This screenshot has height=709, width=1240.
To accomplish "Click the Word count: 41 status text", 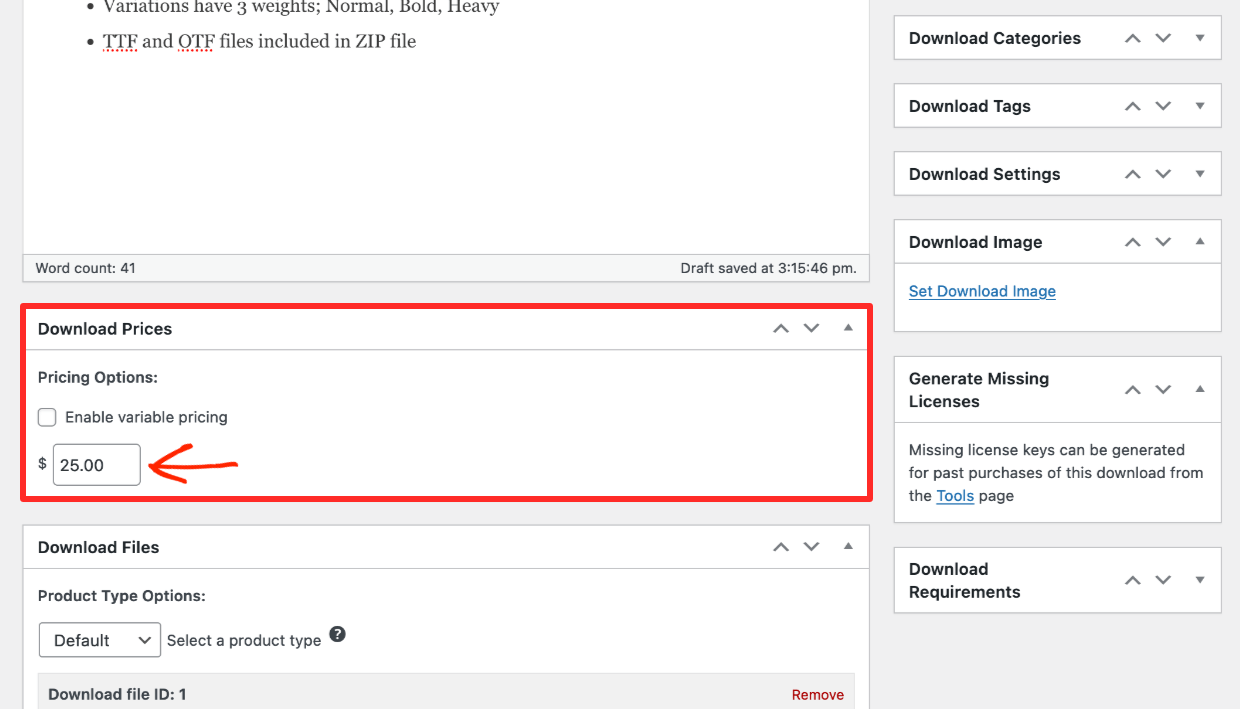I will [x=86, y=268].
